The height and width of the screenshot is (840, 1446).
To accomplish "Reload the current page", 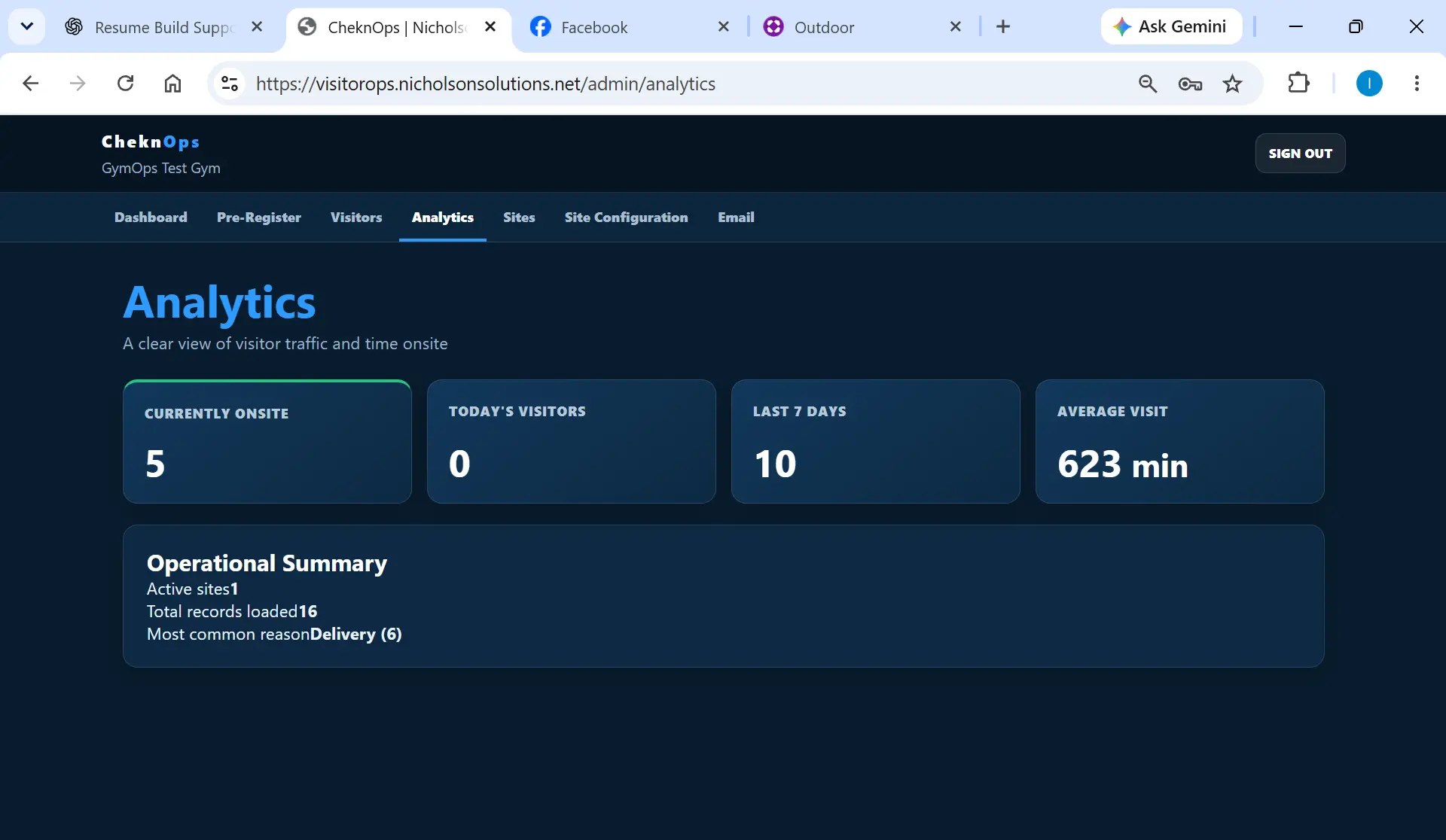I will [126, 84].
